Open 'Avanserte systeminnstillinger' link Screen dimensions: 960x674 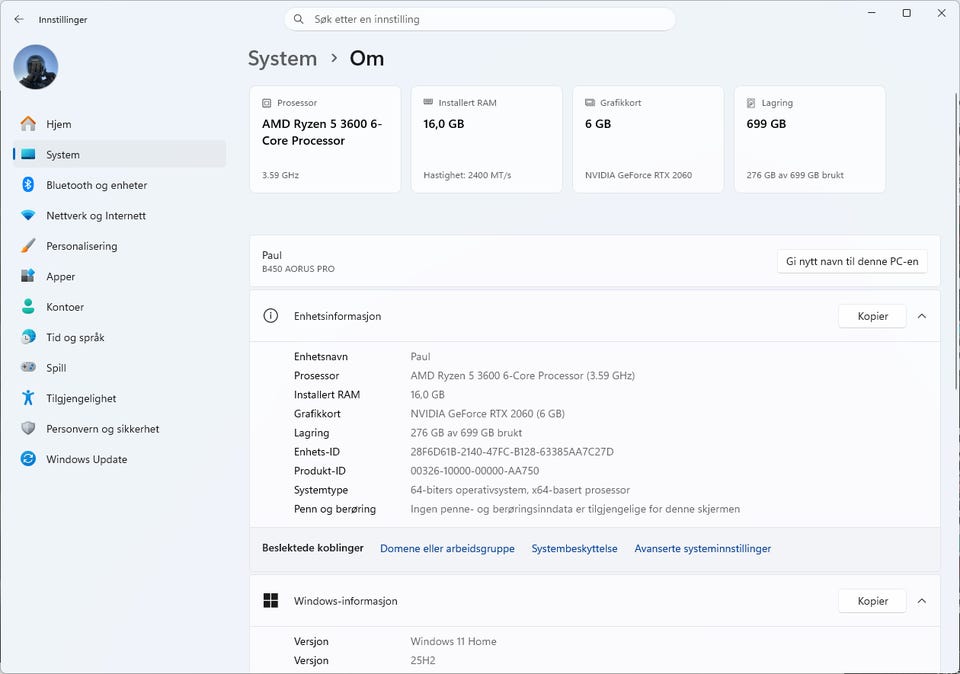[x=703, y=549]
